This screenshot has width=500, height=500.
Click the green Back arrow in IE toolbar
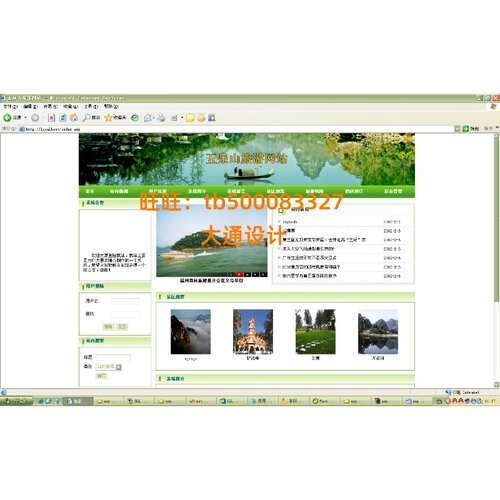7,118
